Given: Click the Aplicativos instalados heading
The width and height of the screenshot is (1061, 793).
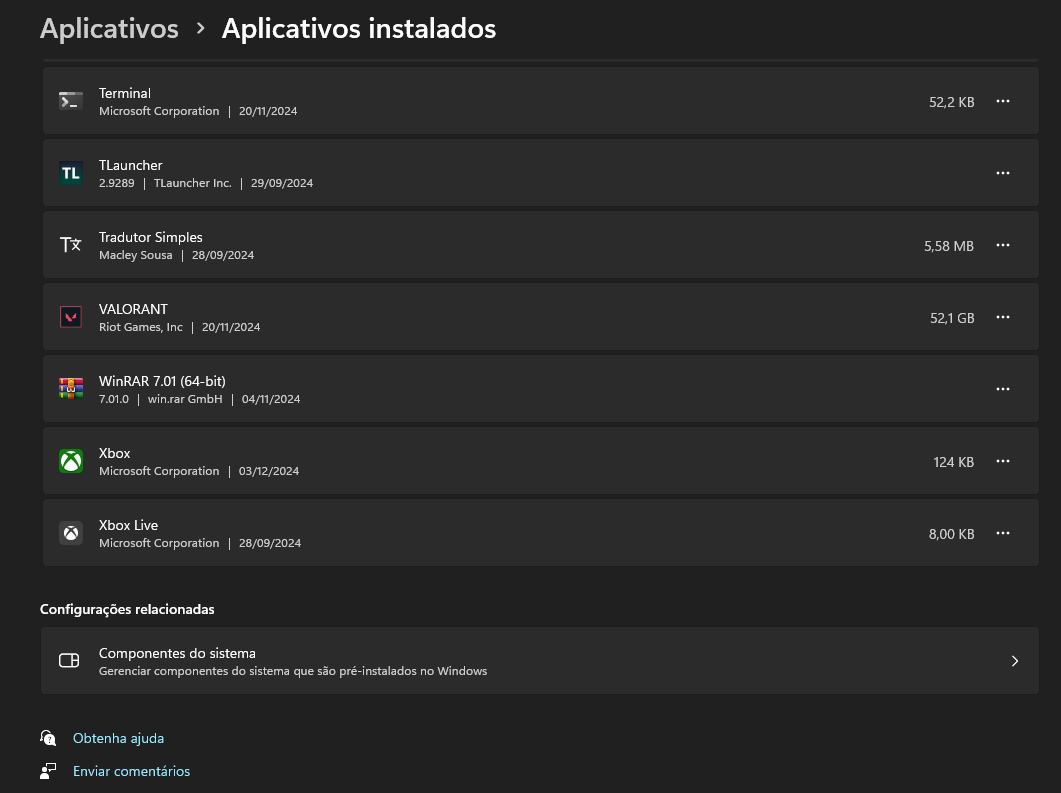Looking at the screenshot, I should click(x=359, y=28).
